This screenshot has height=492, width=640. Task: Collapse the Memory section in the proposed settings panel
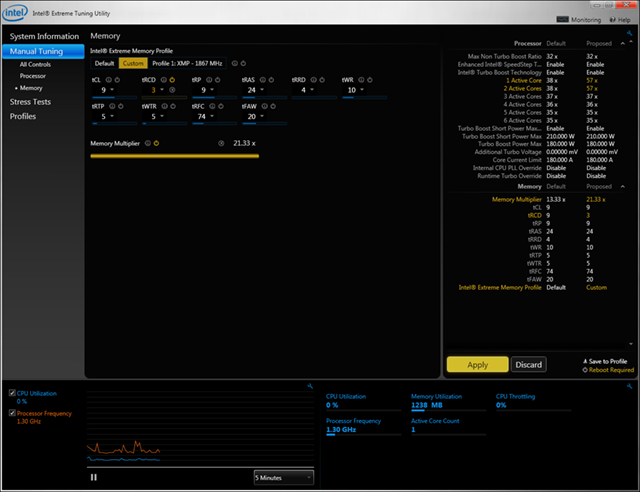[622, 186]
